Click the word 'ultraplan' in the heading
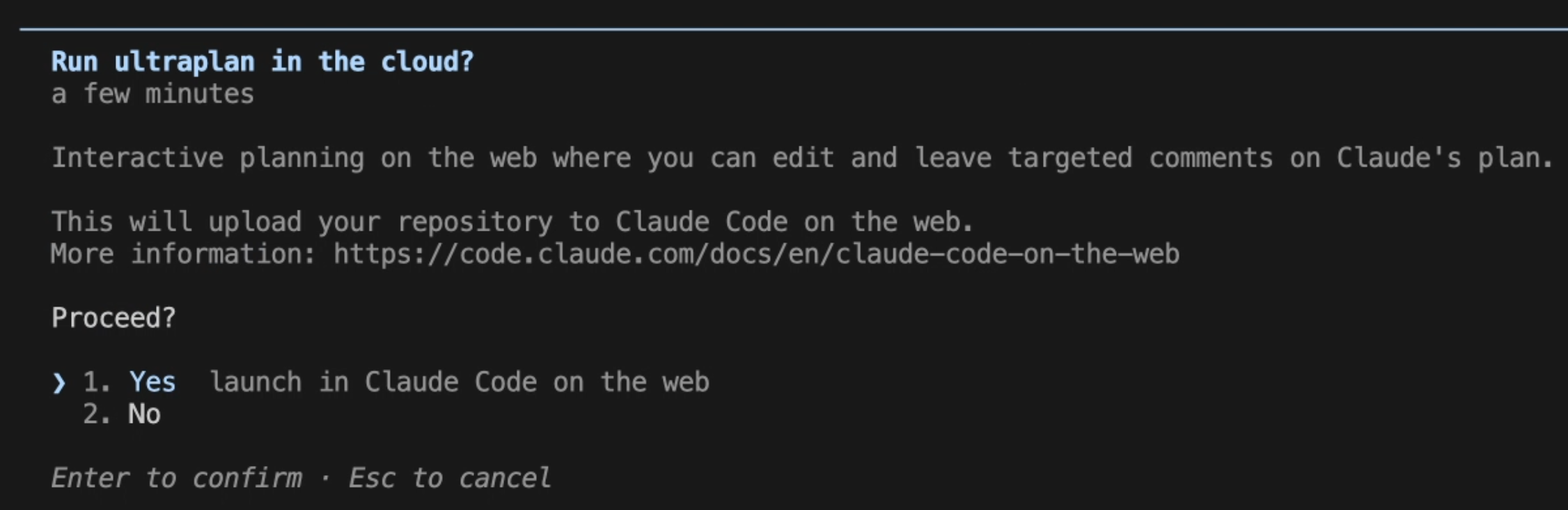This screenshot has height=510, width=1568. (x=185, y=62)
